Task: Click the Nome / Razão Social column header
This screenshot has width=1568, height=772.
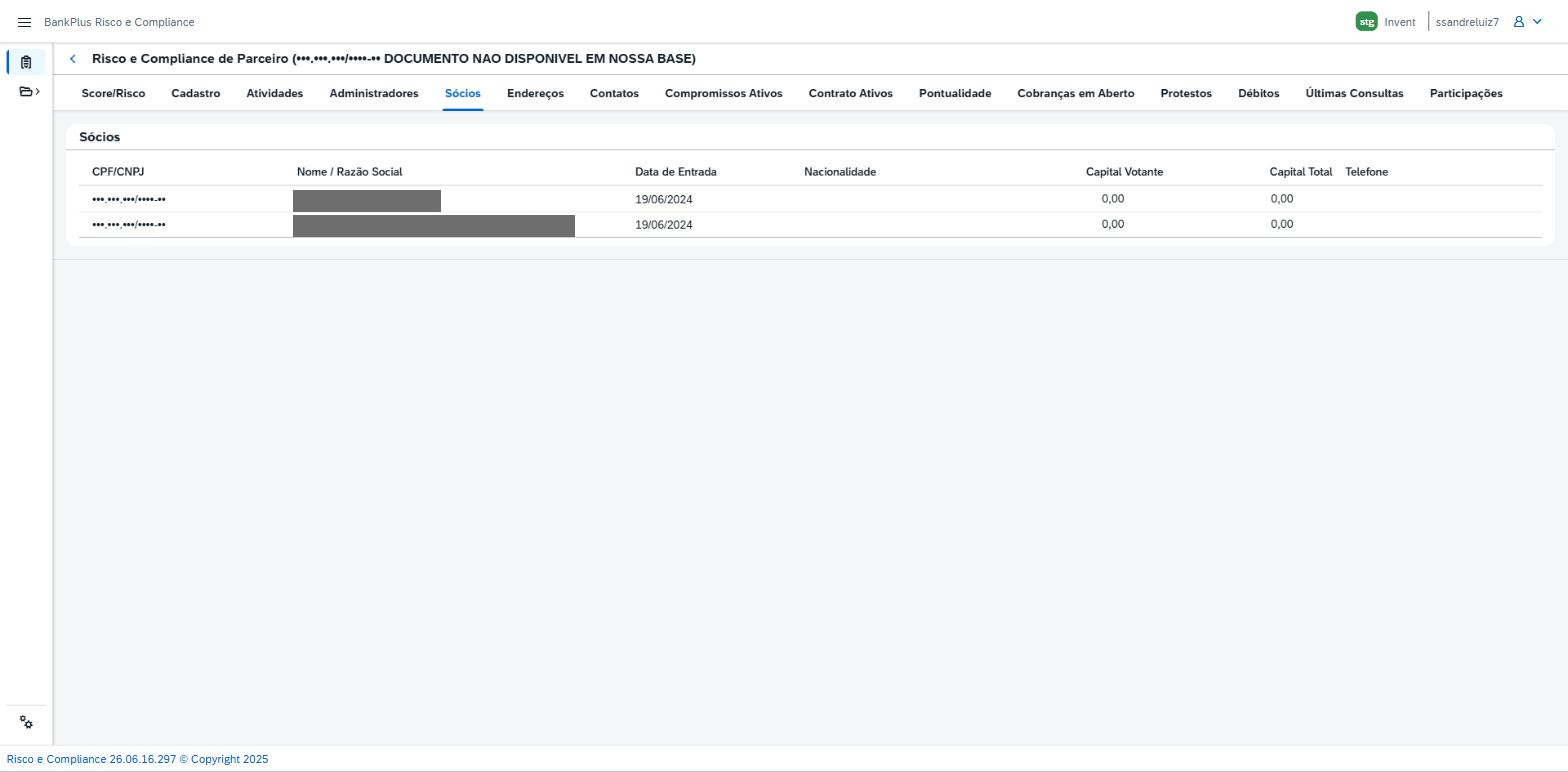Action: [350, 172]
